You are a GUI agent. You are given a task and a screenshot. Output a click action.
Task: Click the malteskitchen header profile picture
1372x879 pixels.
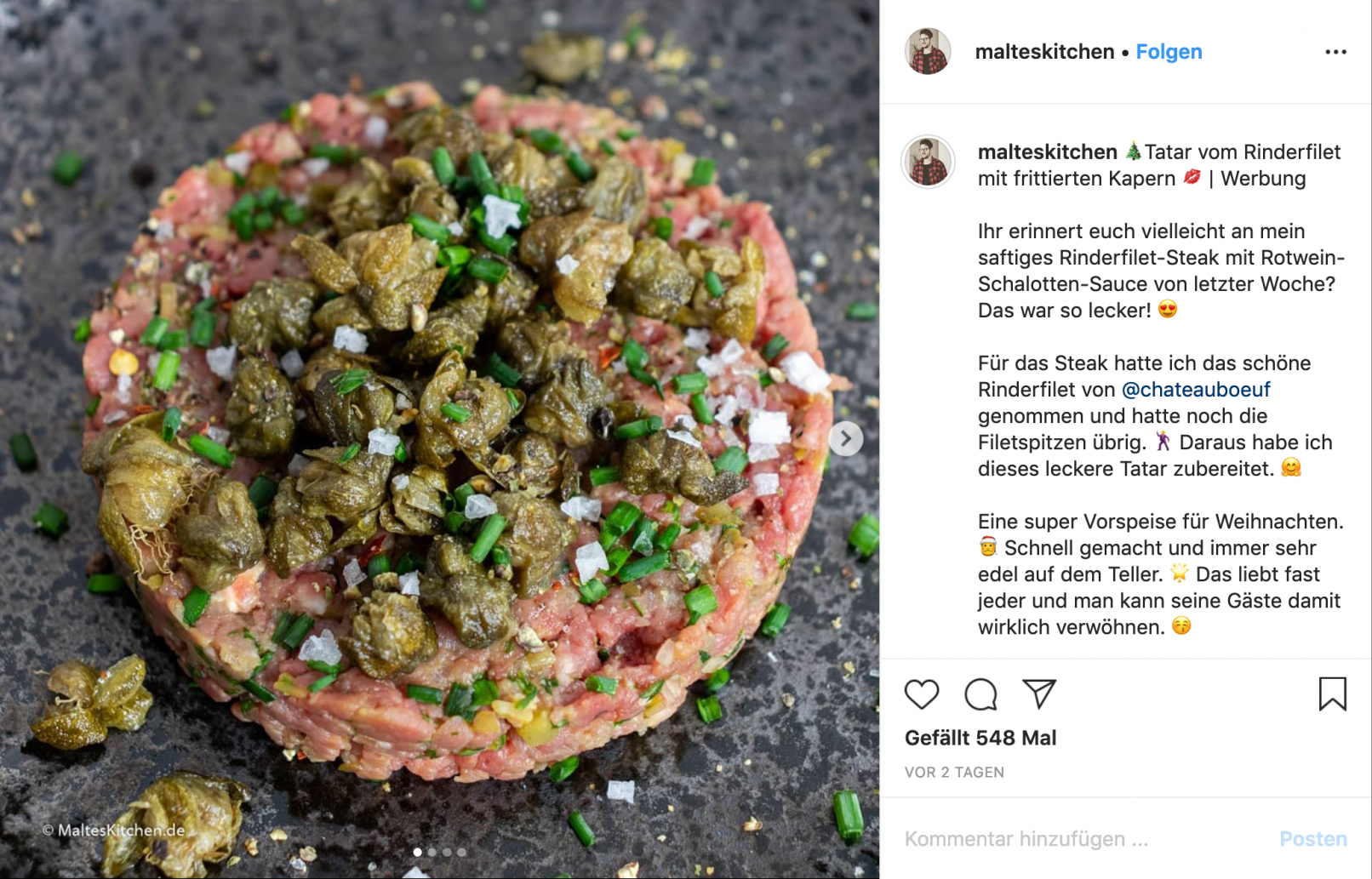pyautogui.click(x=928, y=51)
